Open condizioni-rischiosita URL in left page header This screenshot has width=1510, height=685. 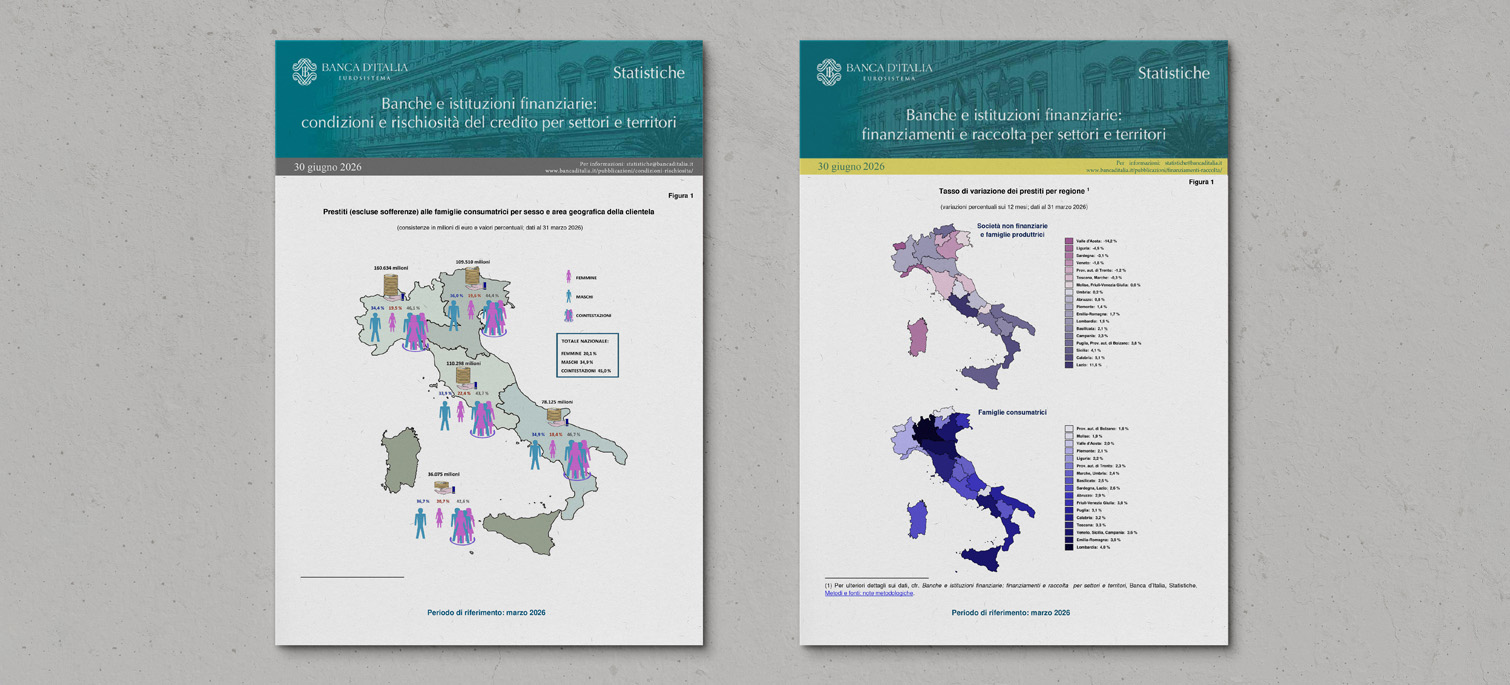[x=619, y=171]
